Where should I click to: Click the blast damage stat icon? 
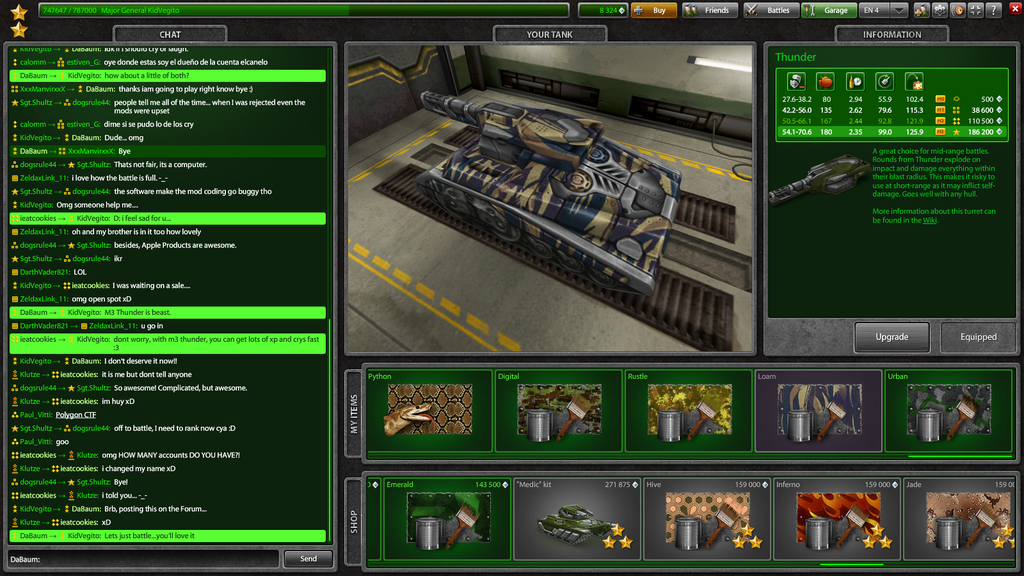914,82
